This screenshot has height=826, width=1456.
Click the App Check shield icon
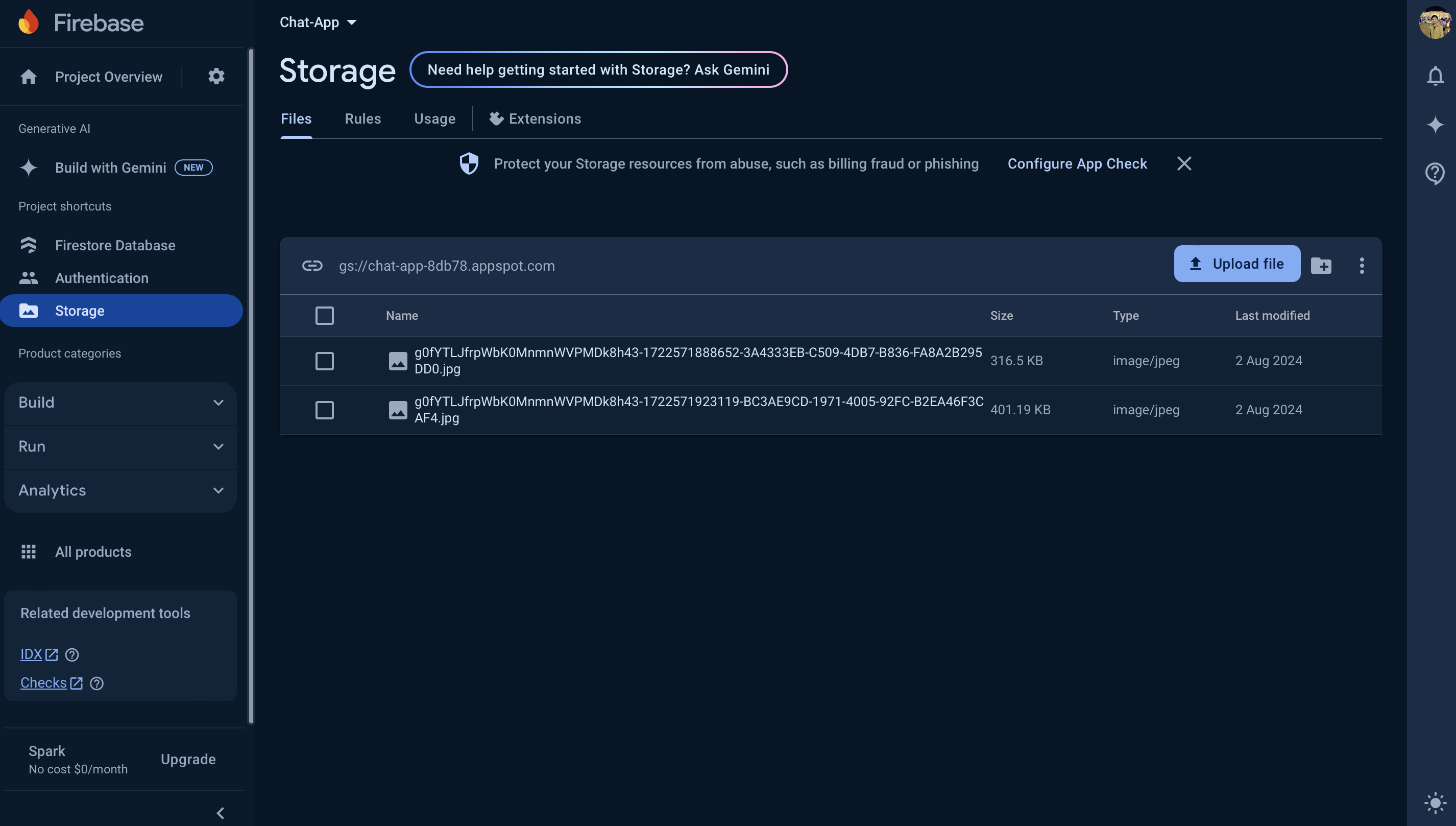469,163
